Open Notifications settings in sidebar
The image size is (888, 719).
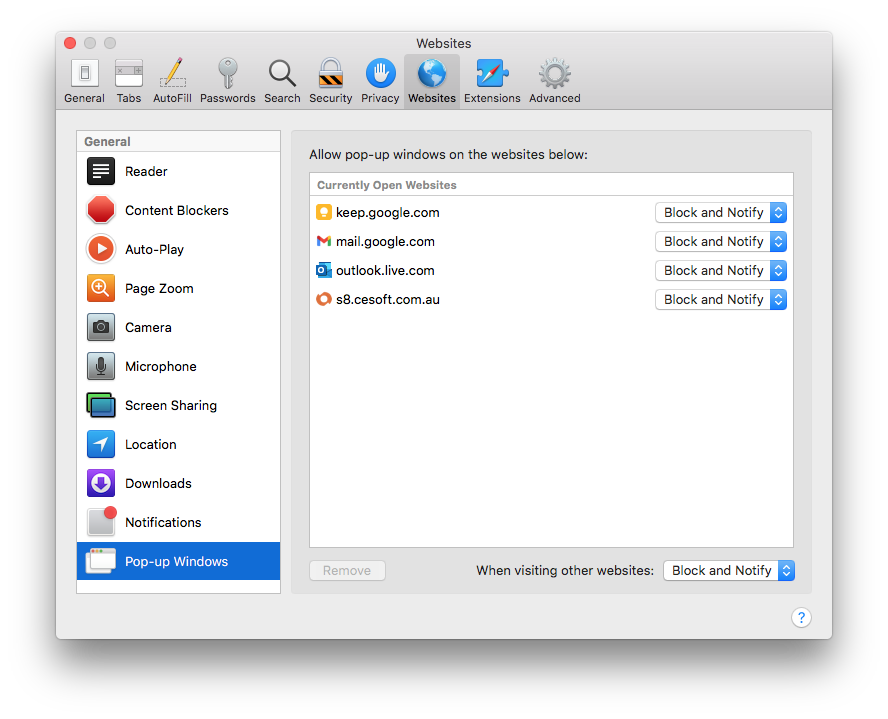coord(163,522)
